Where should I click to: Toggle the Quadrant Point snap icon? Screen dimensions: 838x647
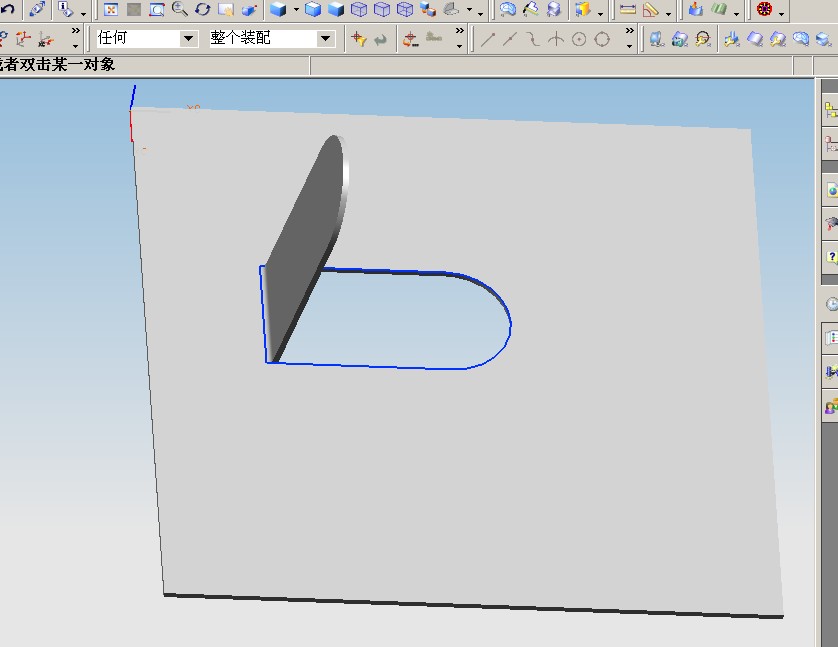[602, 38]
